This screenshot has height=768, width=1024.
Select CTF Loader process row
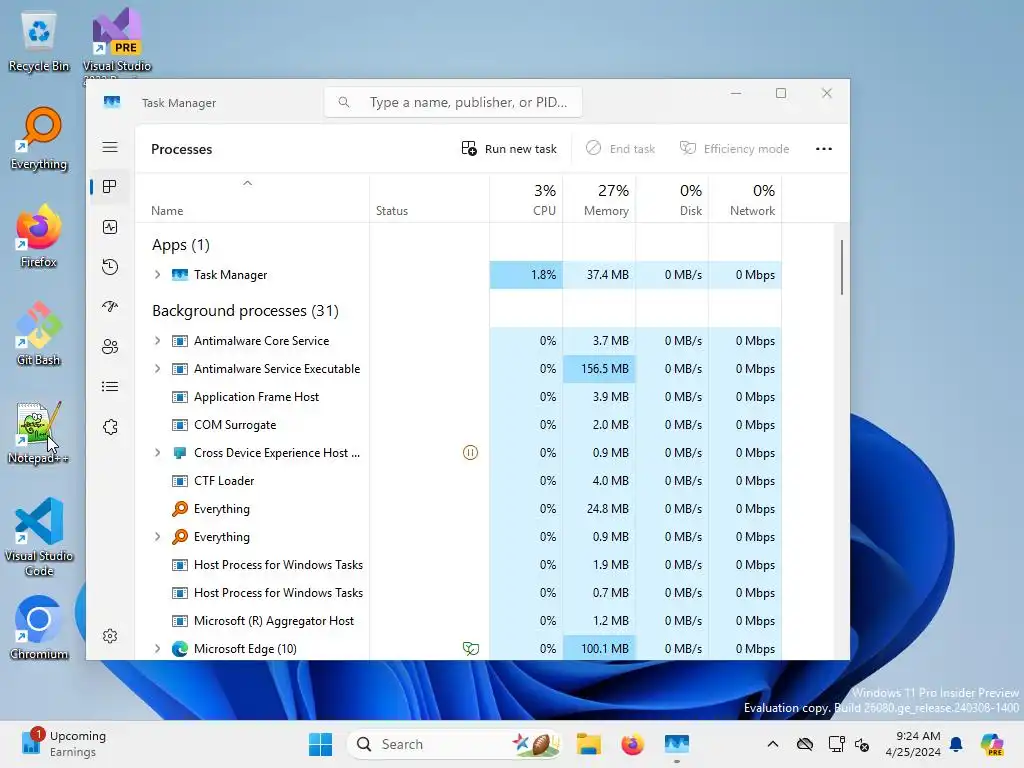pyautogui.click(x=458, y=481)
